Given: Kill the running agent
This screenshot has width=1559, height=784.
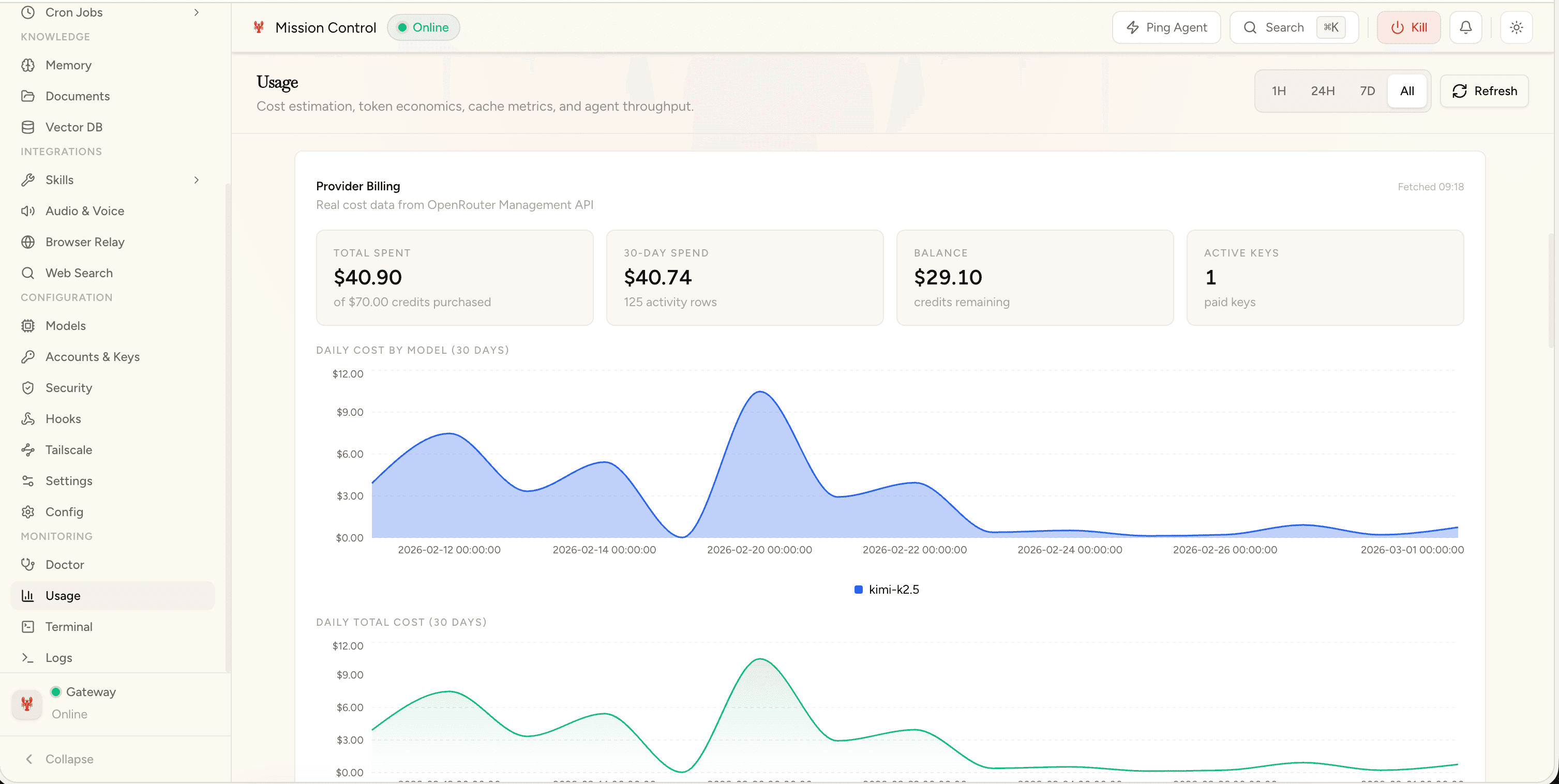Looking at the screenshot, I should [1408, 27].
